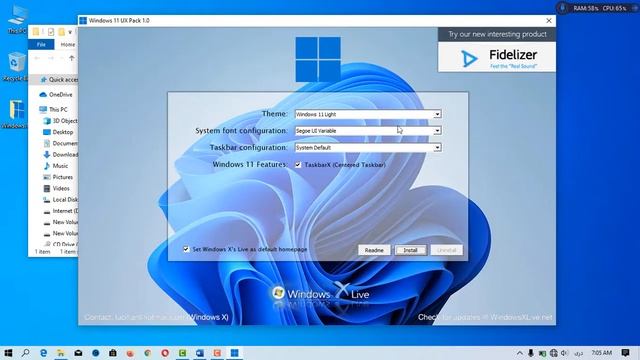
Task: Launch Microsoft Edge from the taskbar
Action: click(x=43, y=353)
